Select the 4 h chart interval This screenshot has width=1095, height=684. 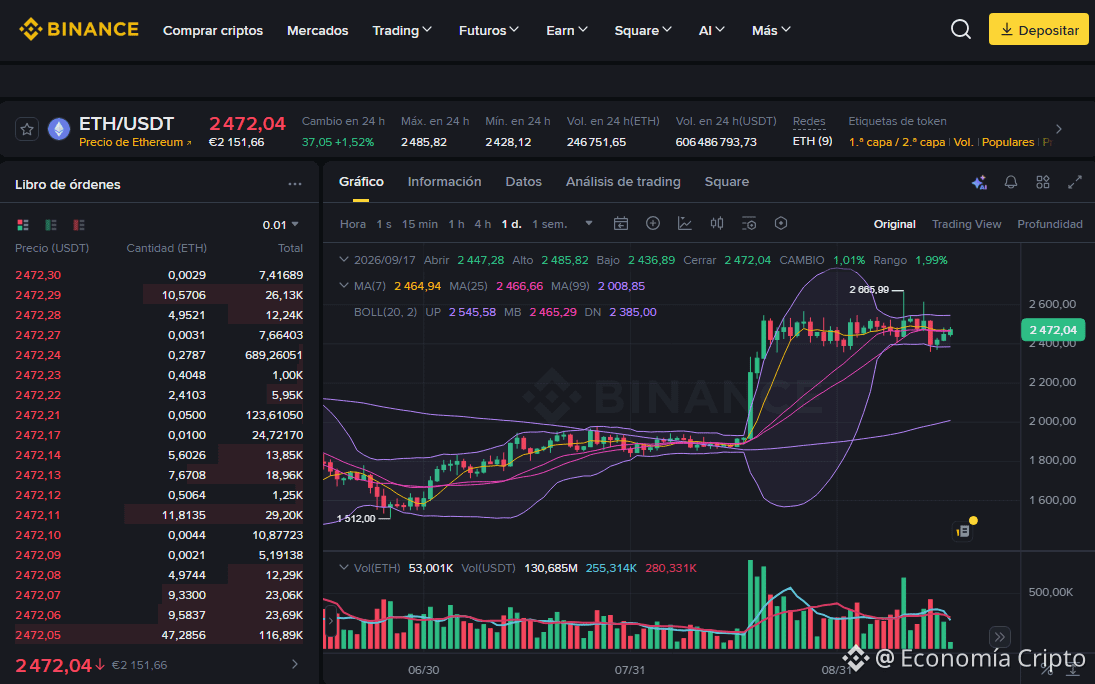[x=483, y=224]
